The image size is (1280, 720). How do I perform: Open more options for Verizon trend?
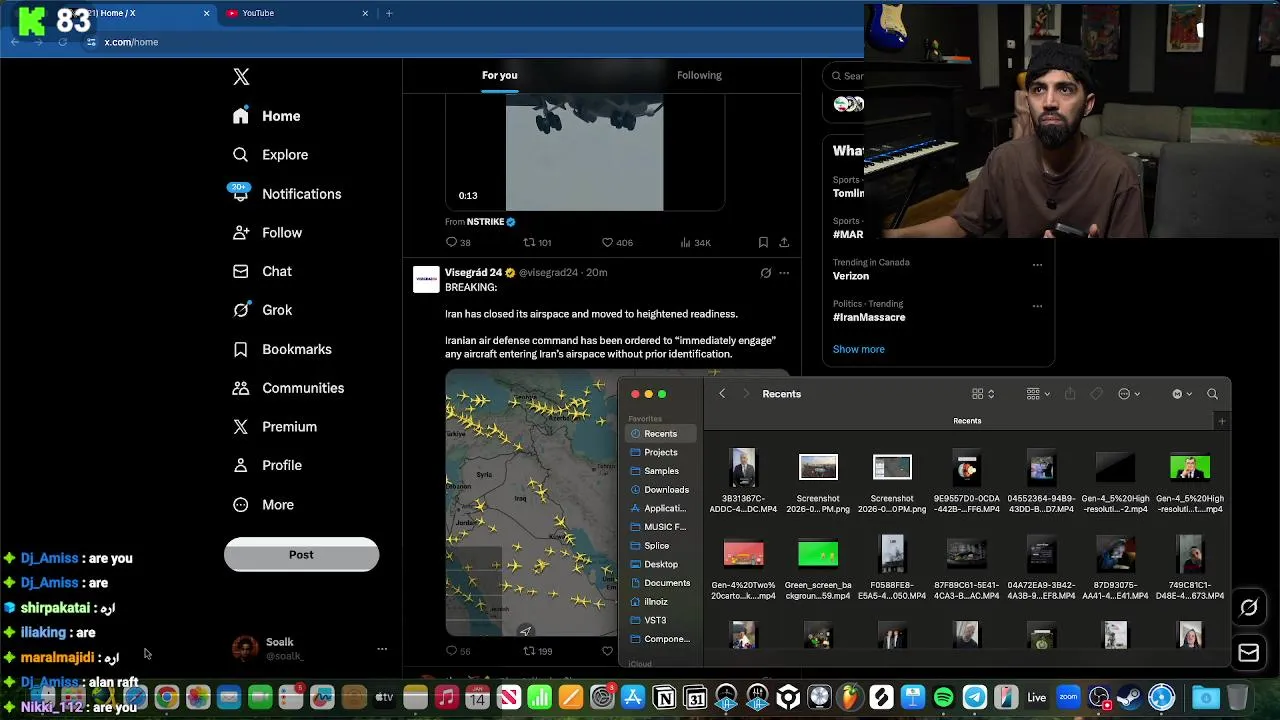[x=1037, y=265]
